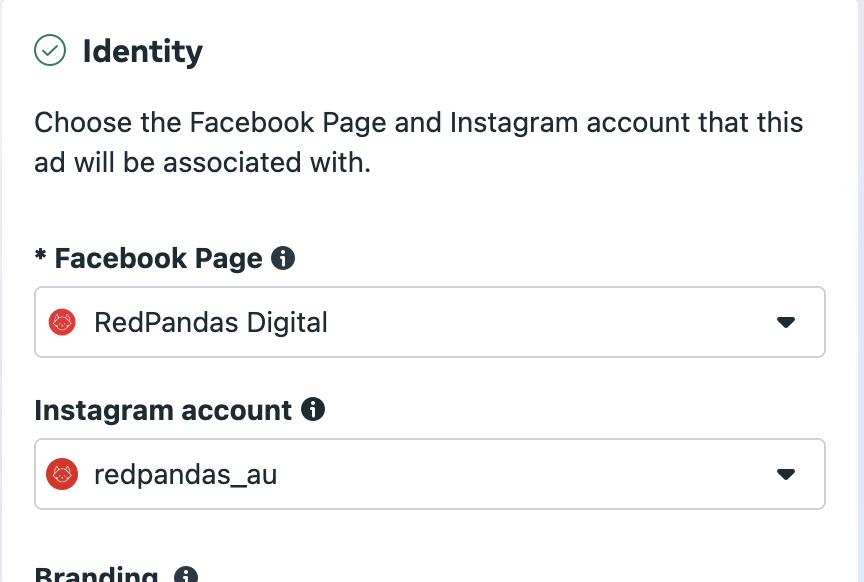864x582 pixels.
Task: Expand the Instagram account dropdown arrow
Action: tap(786, 474)
